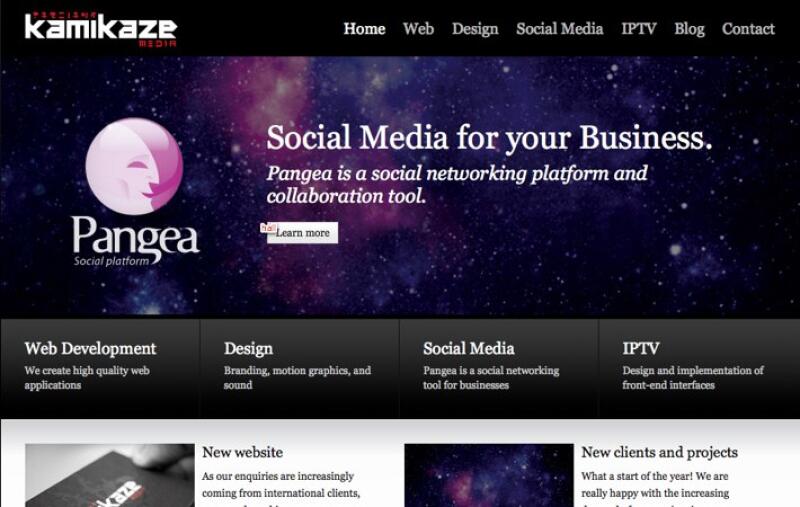Open the IPTV navigation item
The height and width of the screenshot is (507, 800).
(x=639, y=29)
